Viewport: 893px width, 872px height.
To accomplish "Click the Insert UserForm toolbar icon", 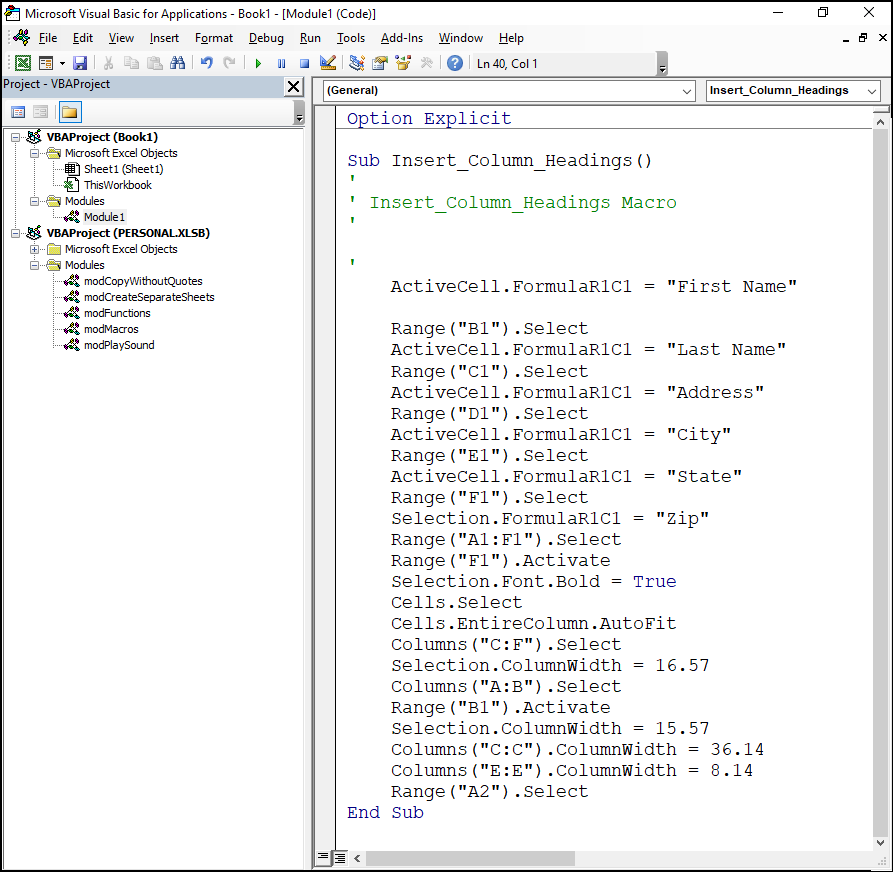I will [x=46, y=63].
